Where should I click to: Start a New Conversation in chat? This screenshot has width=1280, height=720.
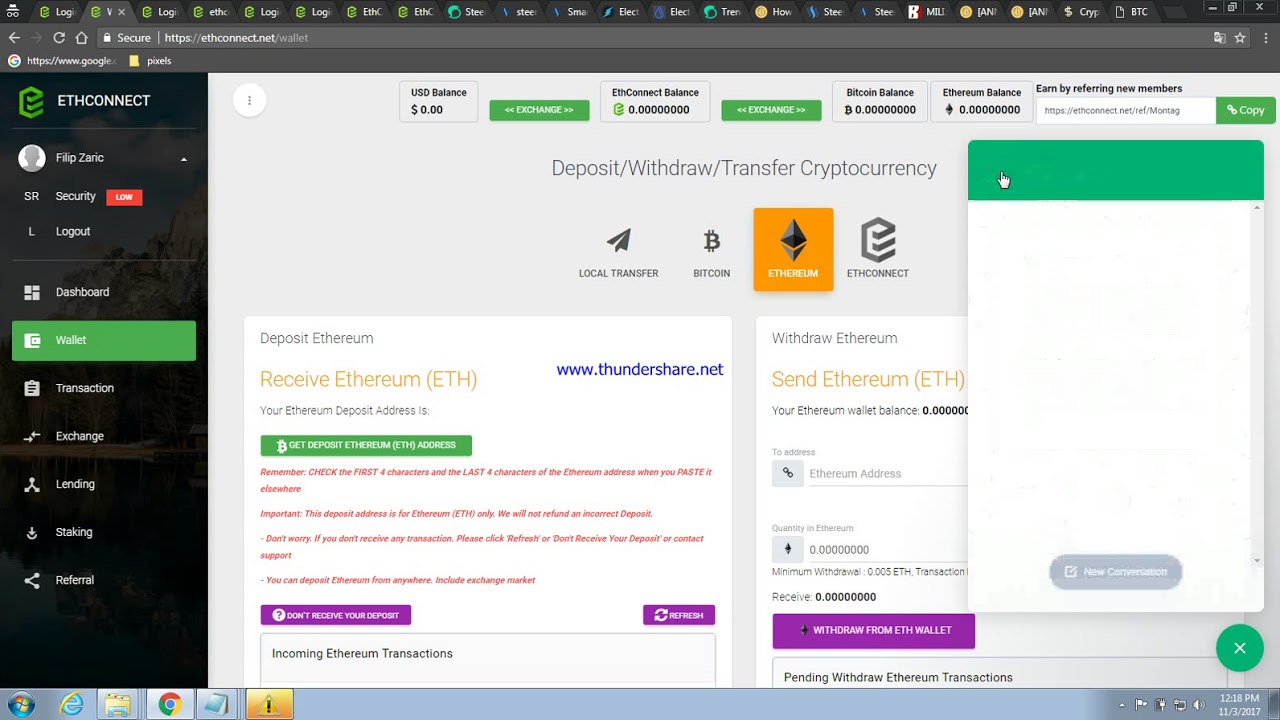pyautogui.click(x=1115, y=572)
